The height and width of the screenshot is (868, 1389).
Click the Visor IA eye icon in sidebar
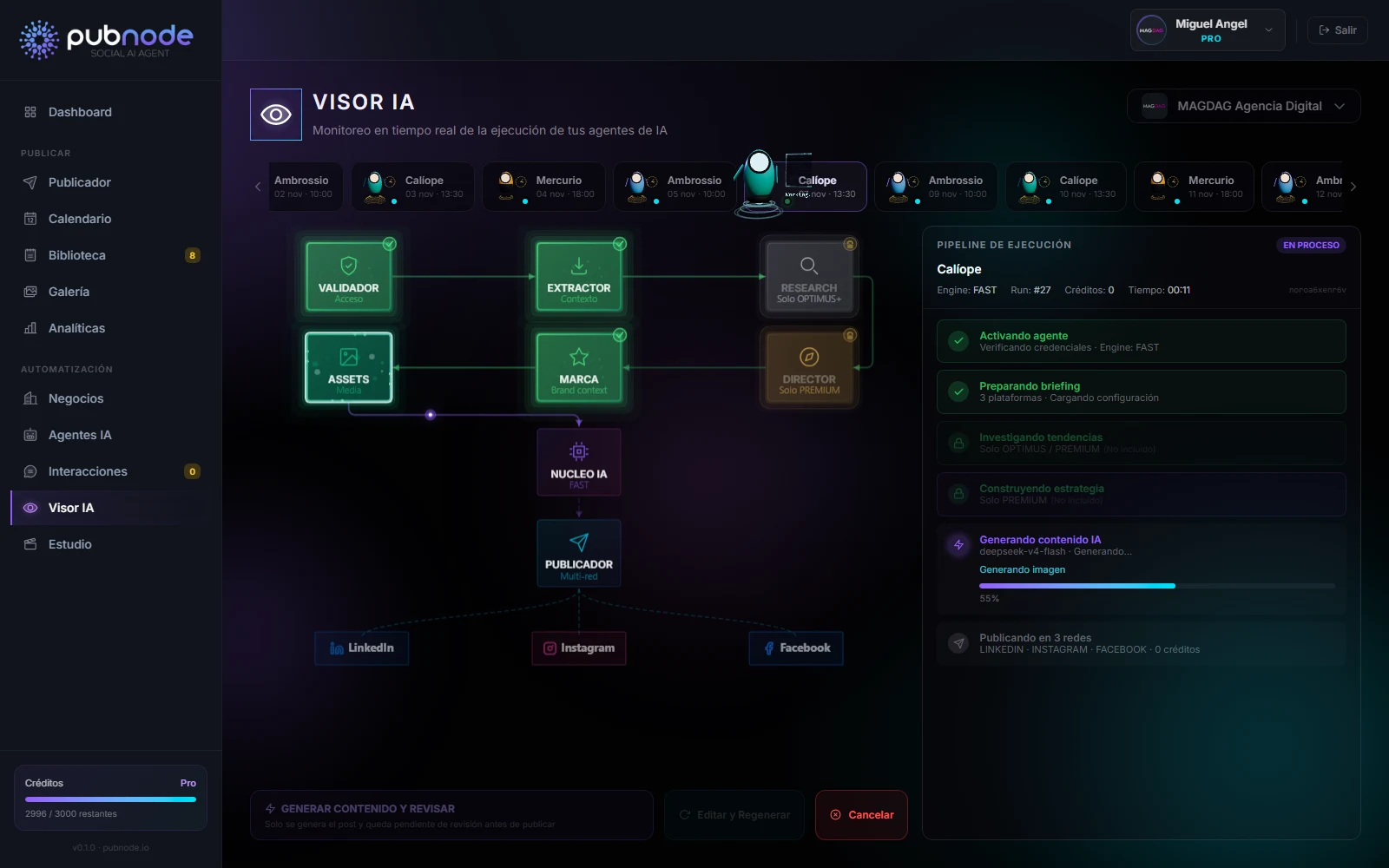(x=30, y=508)
